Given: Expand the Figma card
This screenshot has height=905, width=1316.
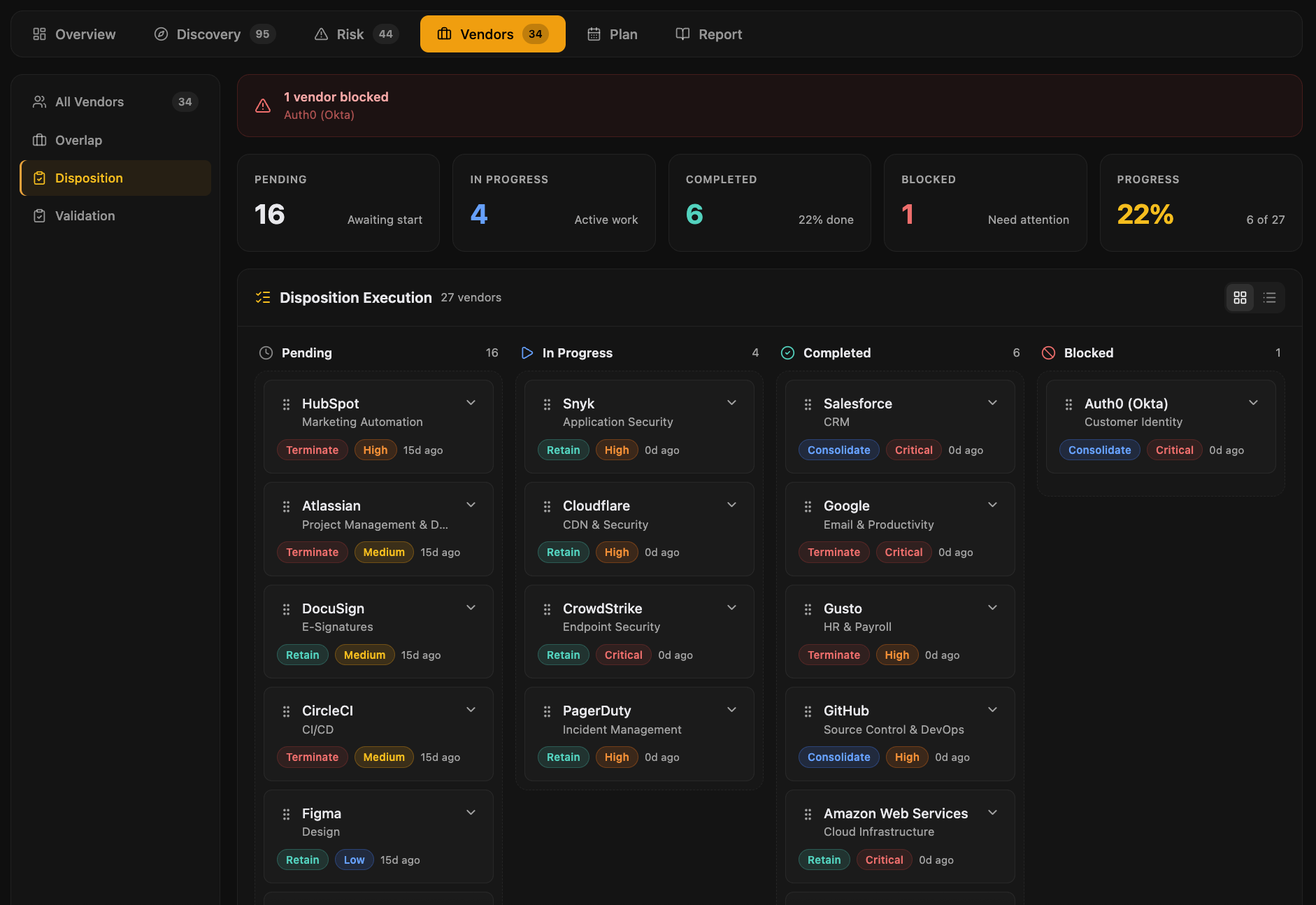Looking at the screenshot, I should (x=471, y=813).
